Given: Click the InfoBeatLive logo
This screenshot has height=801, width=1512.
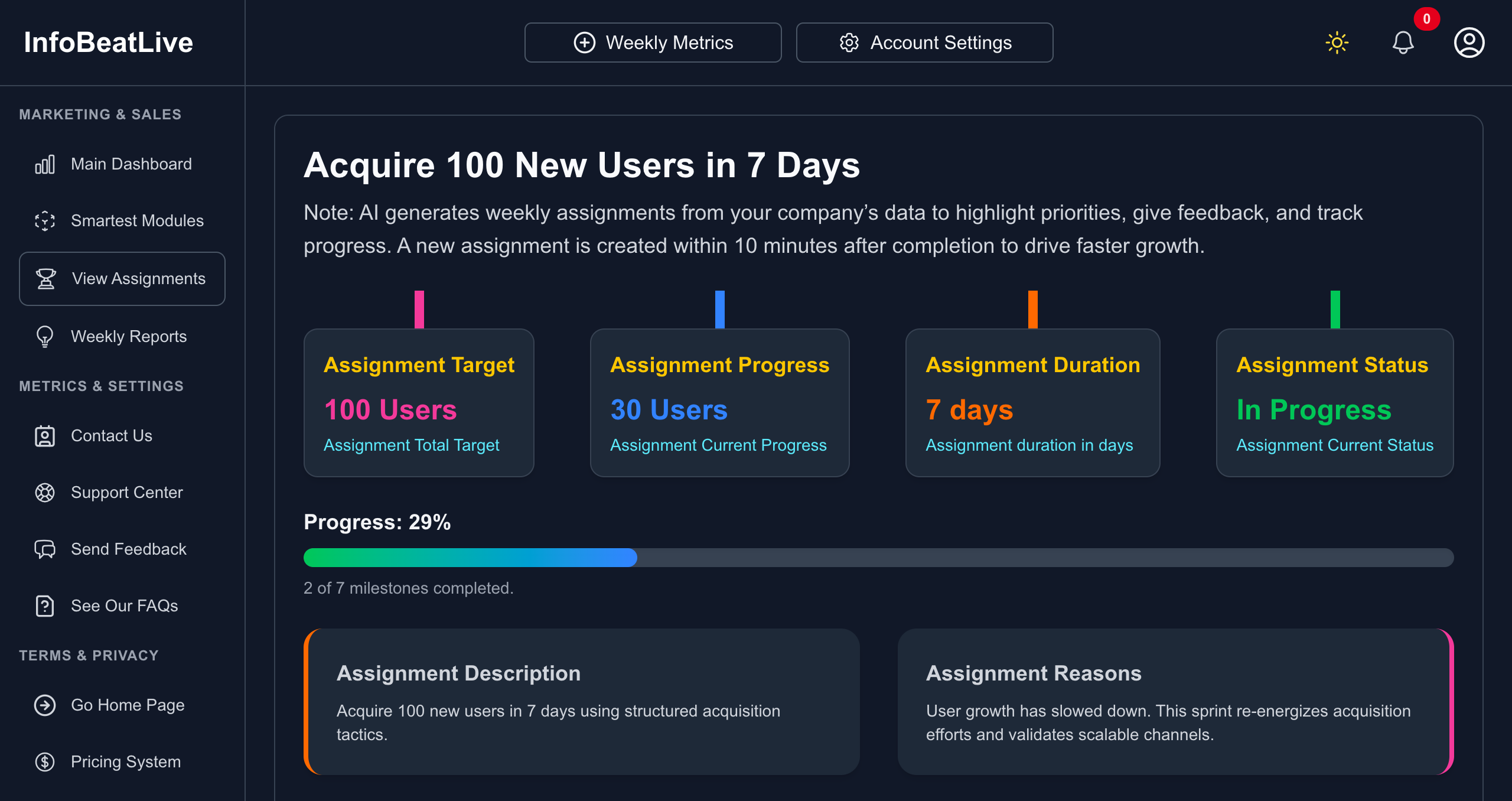Looking at the screenshot, I should (109, 43).
